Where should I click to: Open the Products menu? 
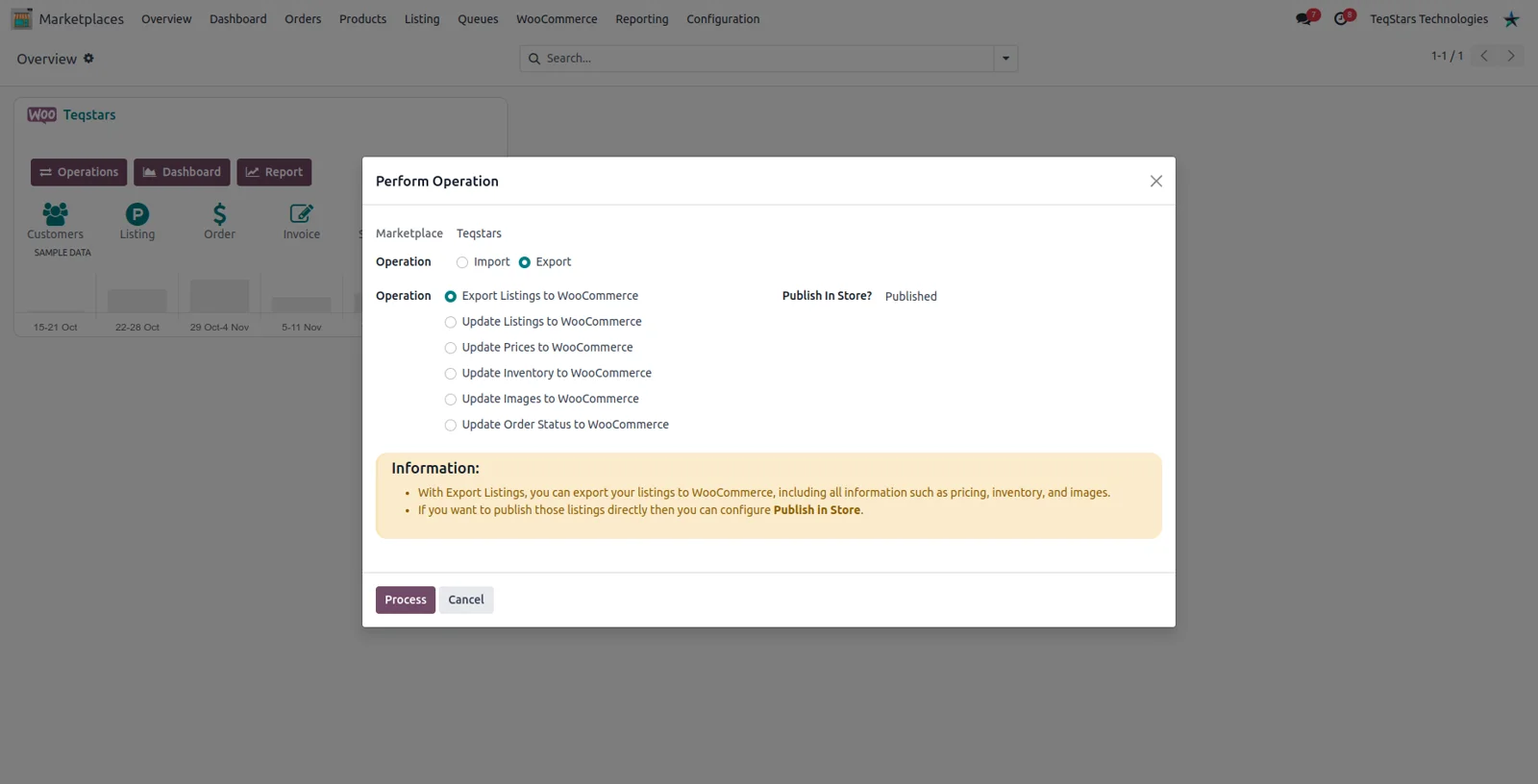pyautogui.click(x=362, y=19)
